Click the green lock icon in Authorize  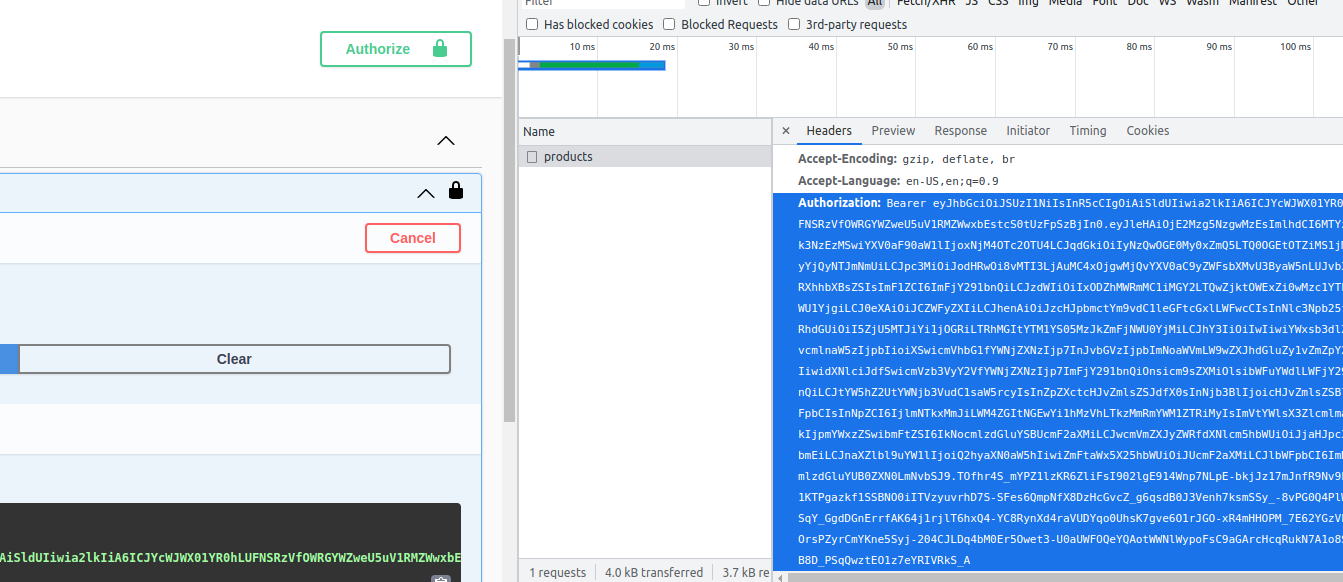[439, 48]
